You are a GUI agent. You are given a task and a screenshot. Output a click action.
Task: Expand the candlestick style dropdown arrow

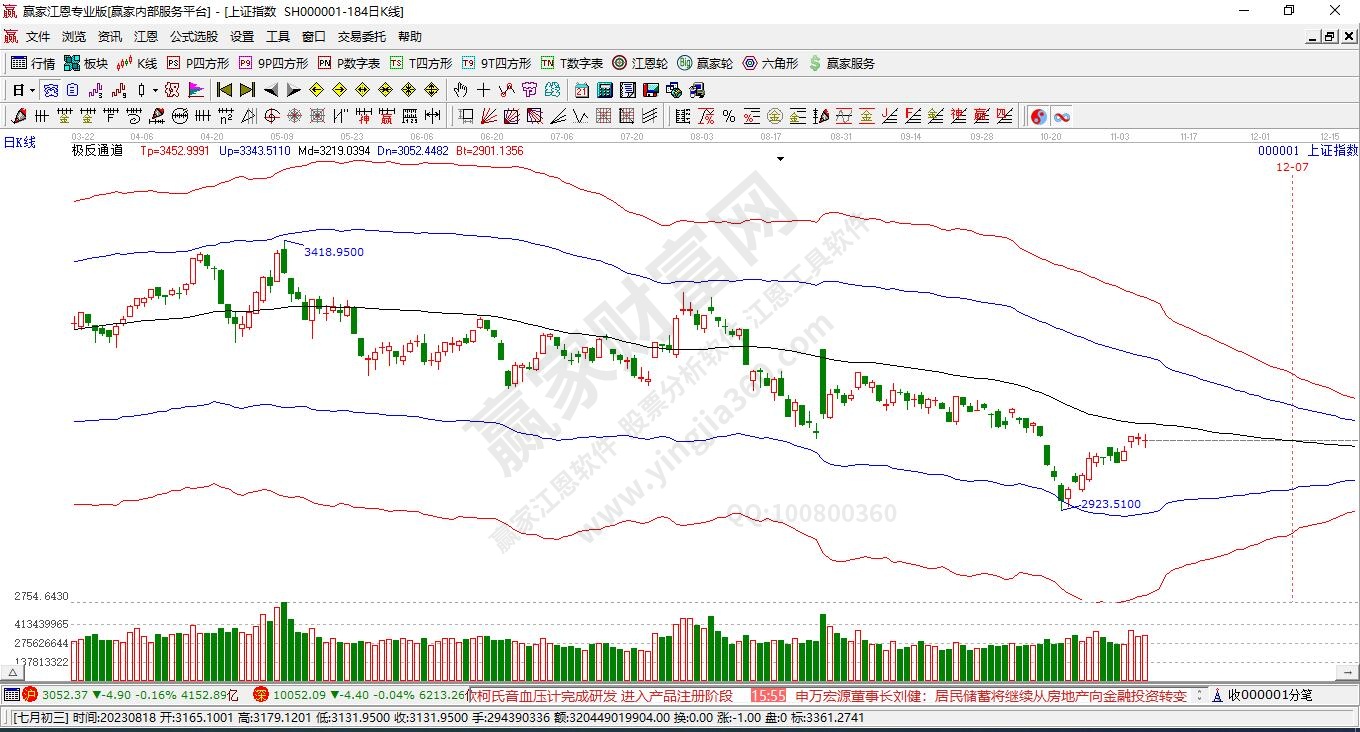[x=155, y=90]
